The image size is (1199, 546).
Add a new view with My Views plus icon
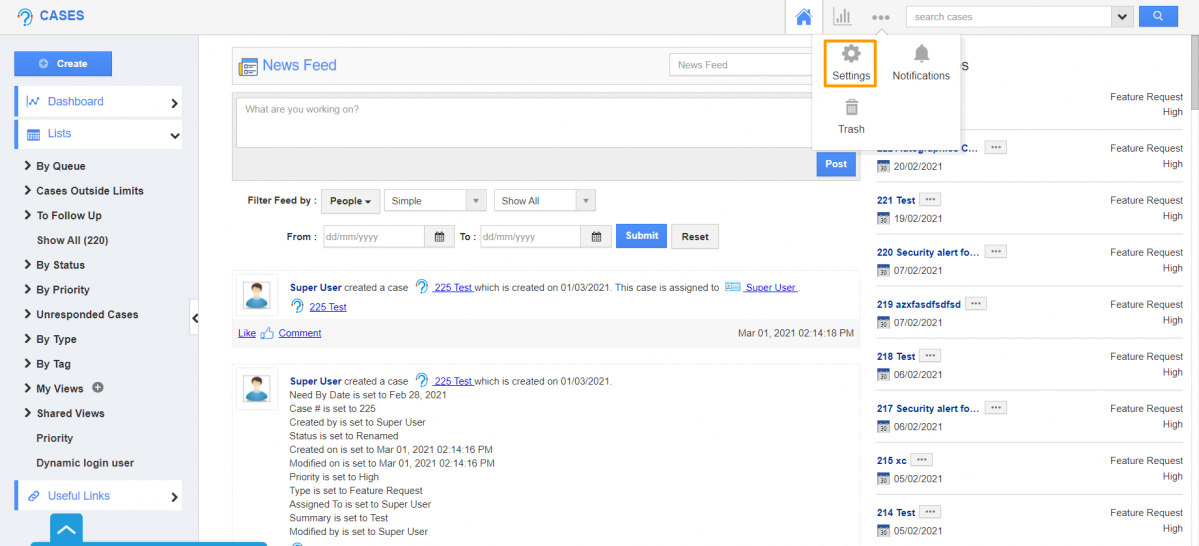coord(98,388)
